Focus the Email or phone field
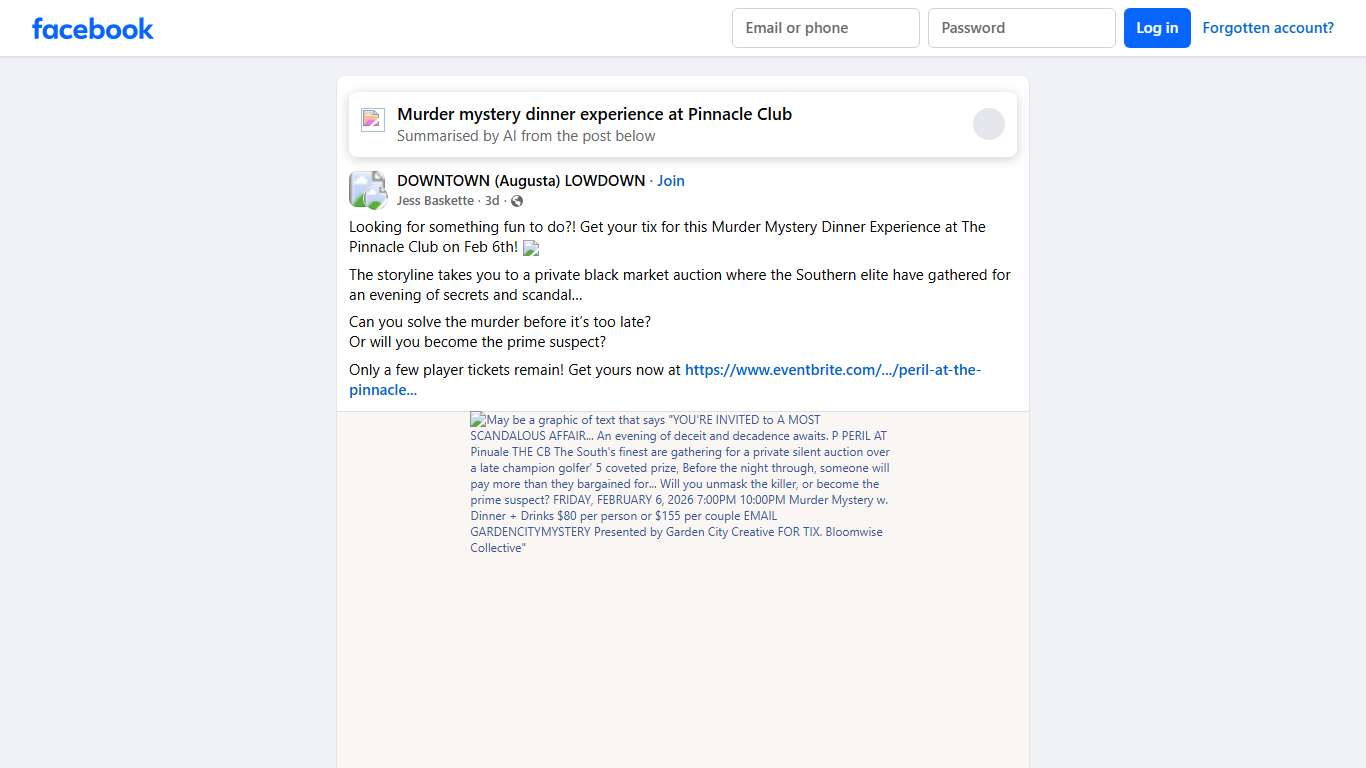This screenshot has height=768, width=1366. pos(826,28)
